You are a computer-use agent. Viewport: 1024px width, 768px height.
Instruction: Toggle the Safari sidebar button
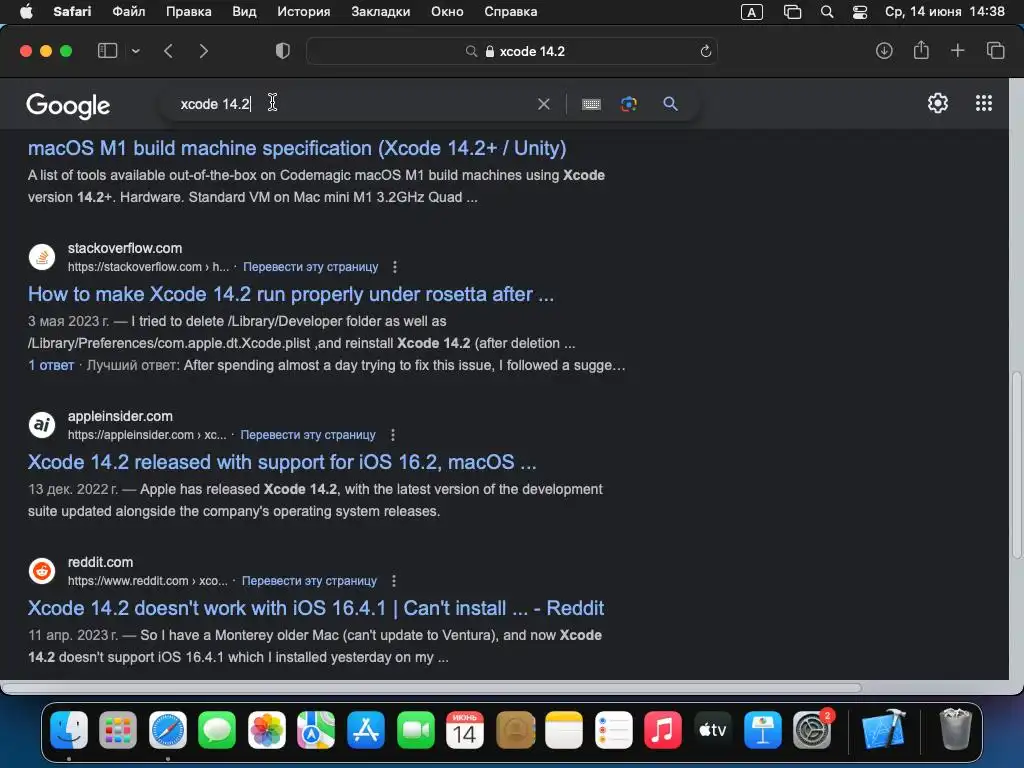pyautogui.click(x=107, y=51)
